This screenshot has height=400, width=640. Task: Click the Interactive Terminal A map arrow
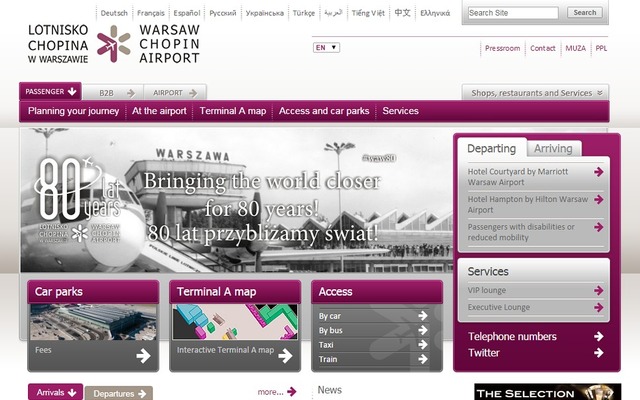285,356
